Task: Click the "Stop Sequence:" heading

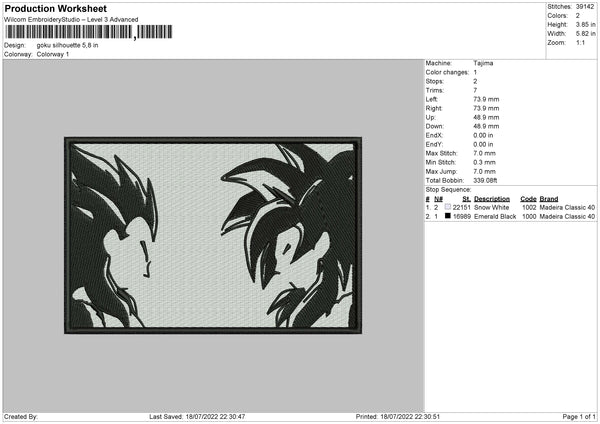Action: (448, 190)
